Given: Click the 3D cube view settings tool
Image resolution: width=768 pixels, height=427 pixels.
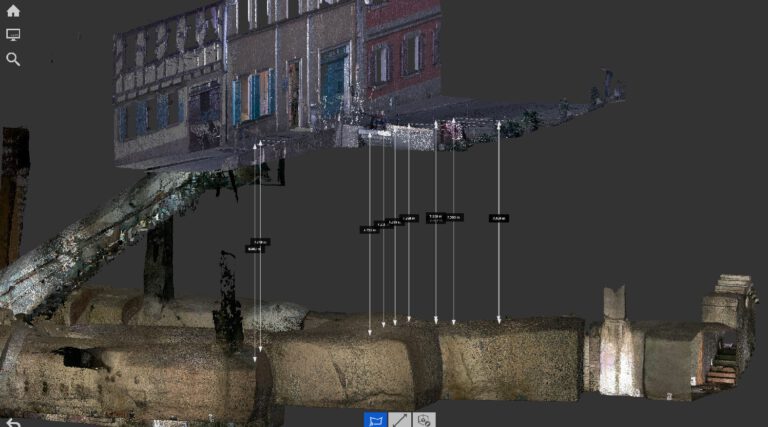Looking at the screenshot, I should [x=424, y=420].
